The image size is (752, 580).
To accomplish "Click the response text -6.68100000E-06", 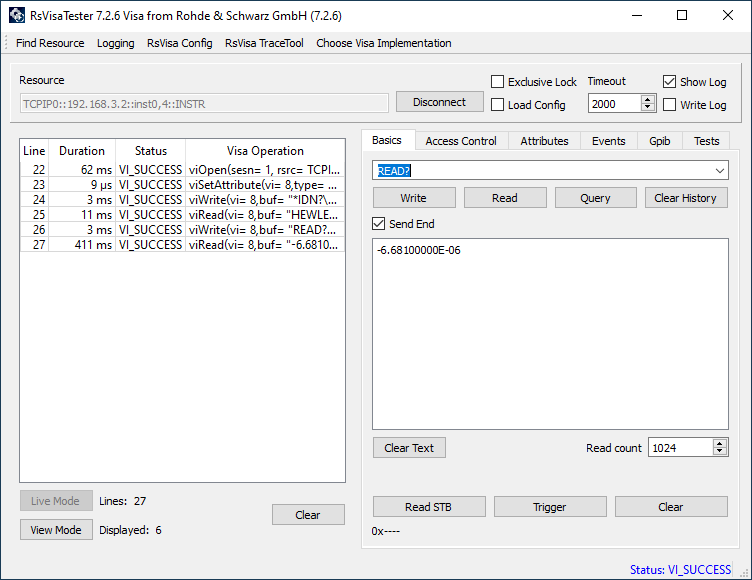I will click(x=419, y=250).
